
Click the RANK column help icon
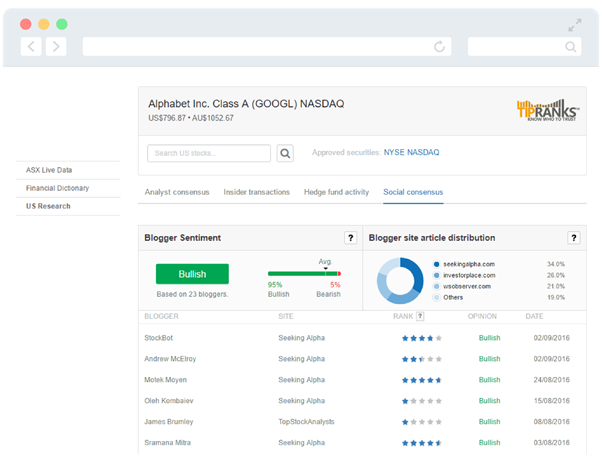pyautogui.click(x=420, y=316)
